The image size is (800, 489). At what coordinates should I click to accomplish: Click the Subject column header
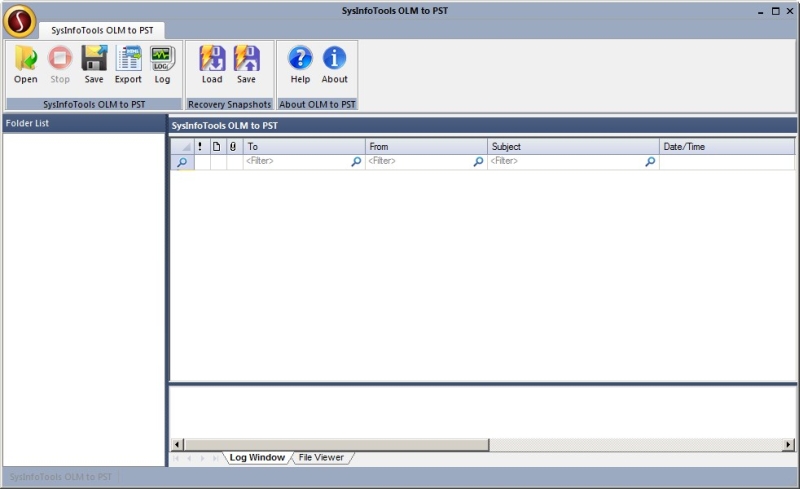coord(573,146)
